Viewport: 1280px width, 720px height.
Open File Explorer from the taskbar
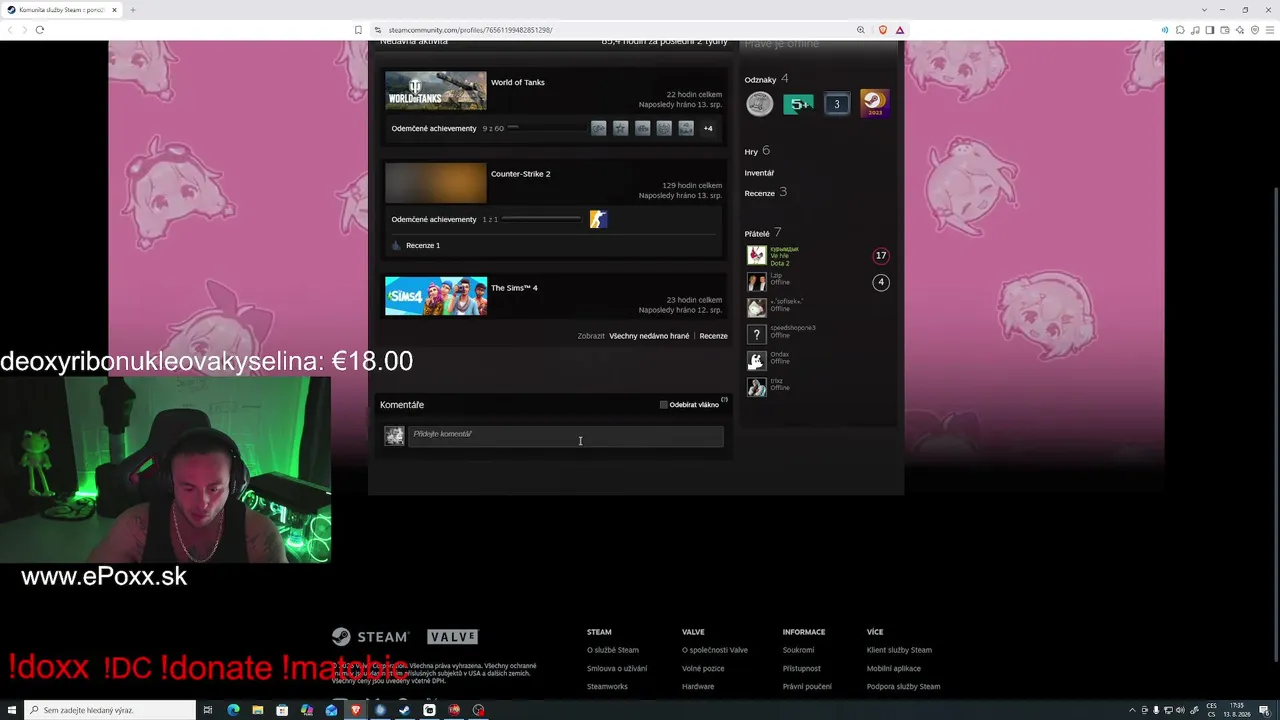click(x=258, y=710)
